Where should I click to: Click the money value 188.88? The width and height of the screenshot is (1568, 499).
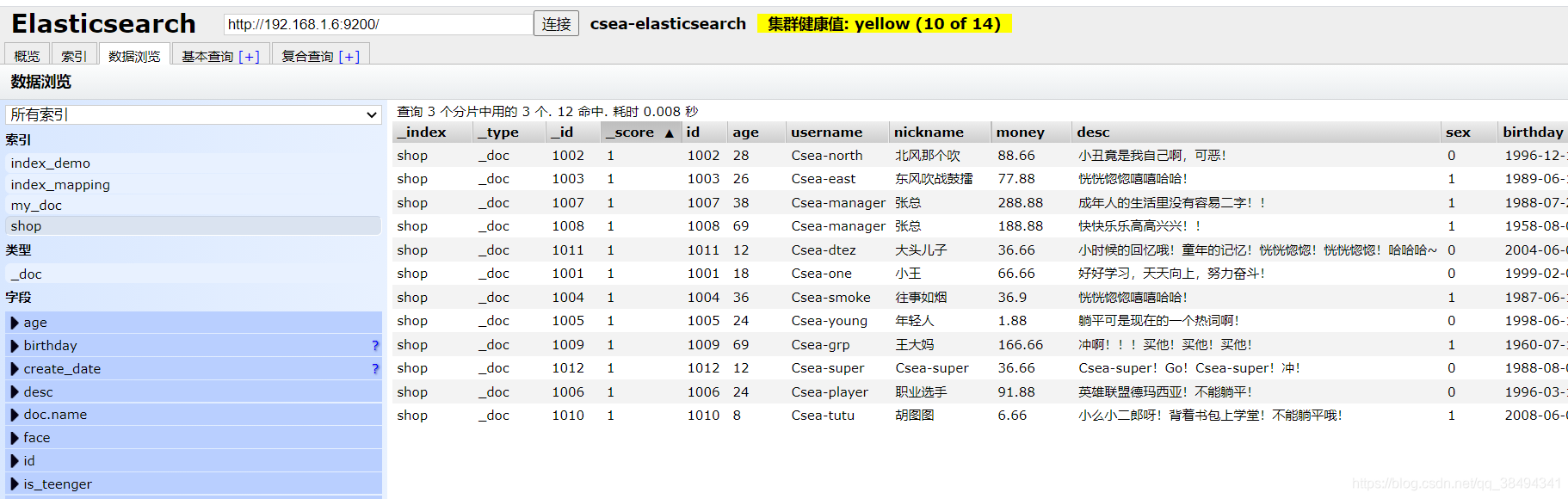[x=1020, y=226]
